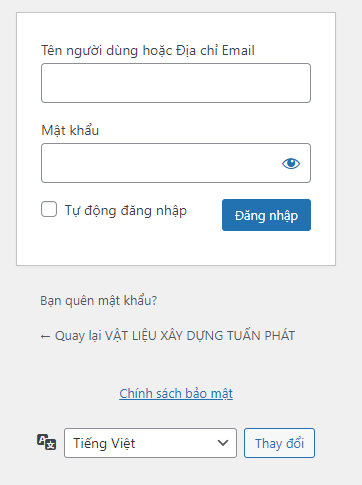
Task: Click the Mật khẩu field label
Action: [70, 130]
